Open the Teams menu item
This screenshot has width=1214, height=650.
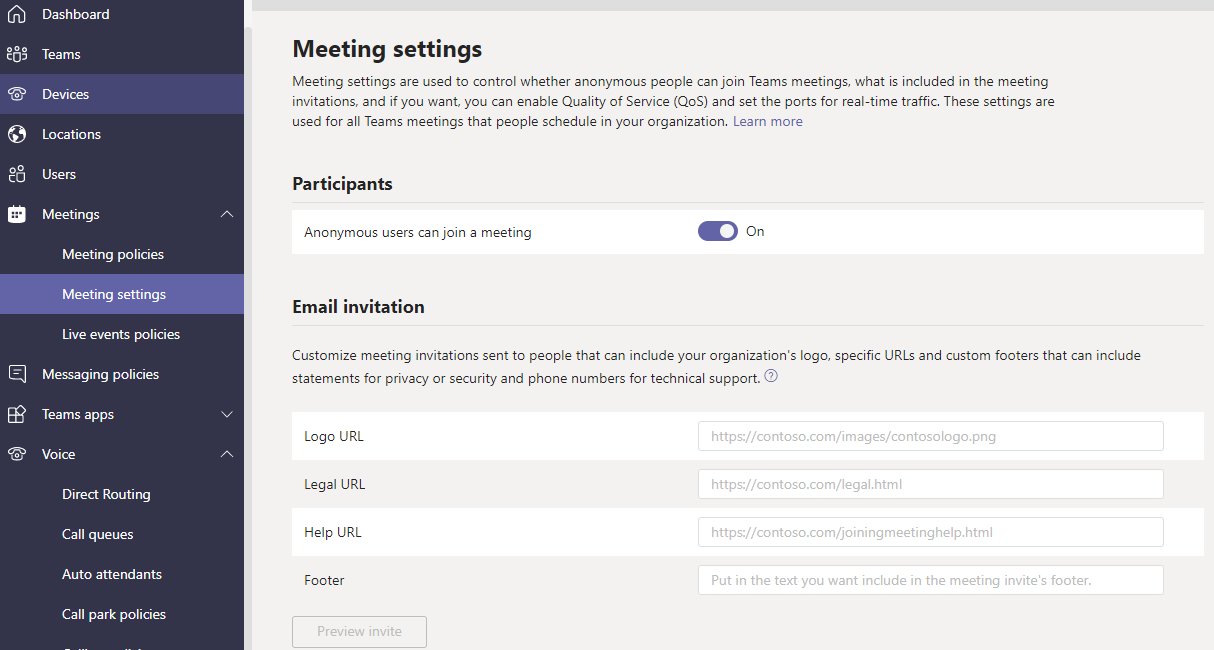click(122, 54)
